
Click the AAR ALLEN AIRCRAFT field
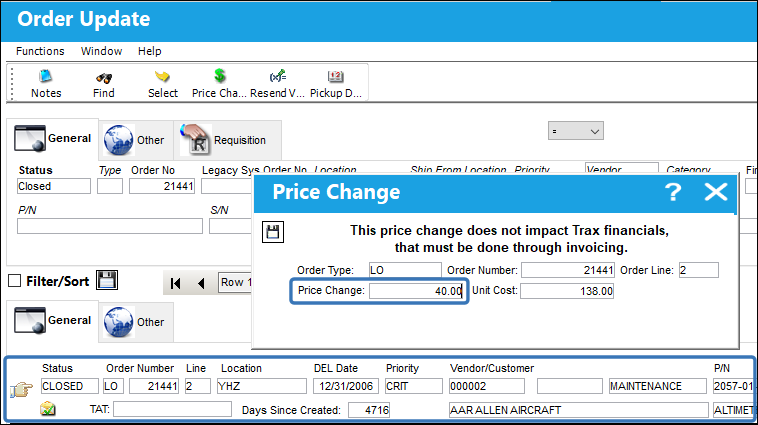pos(578,410)
